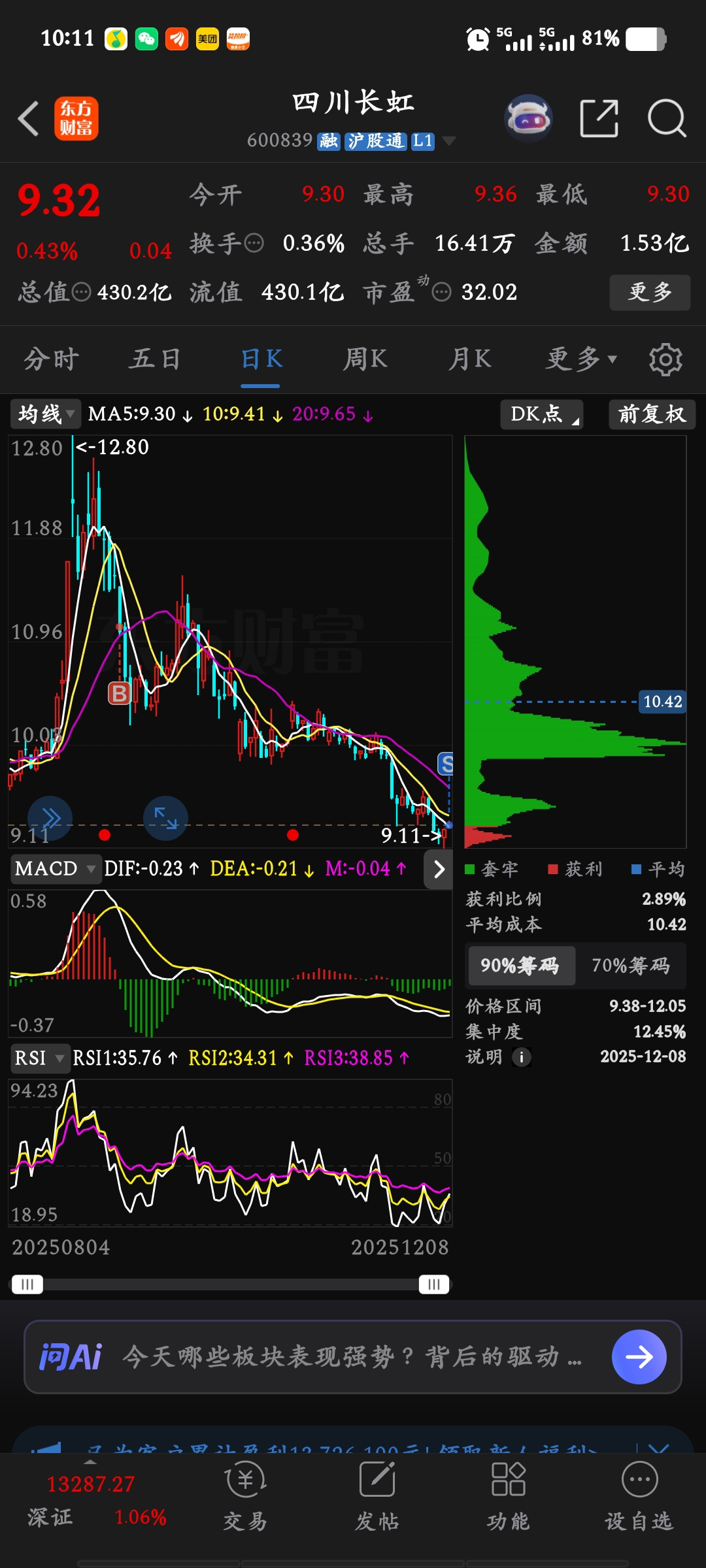Tap the 总值 info smiley icon
This screenshot has width=706, height=1568.
click(81, 292)
